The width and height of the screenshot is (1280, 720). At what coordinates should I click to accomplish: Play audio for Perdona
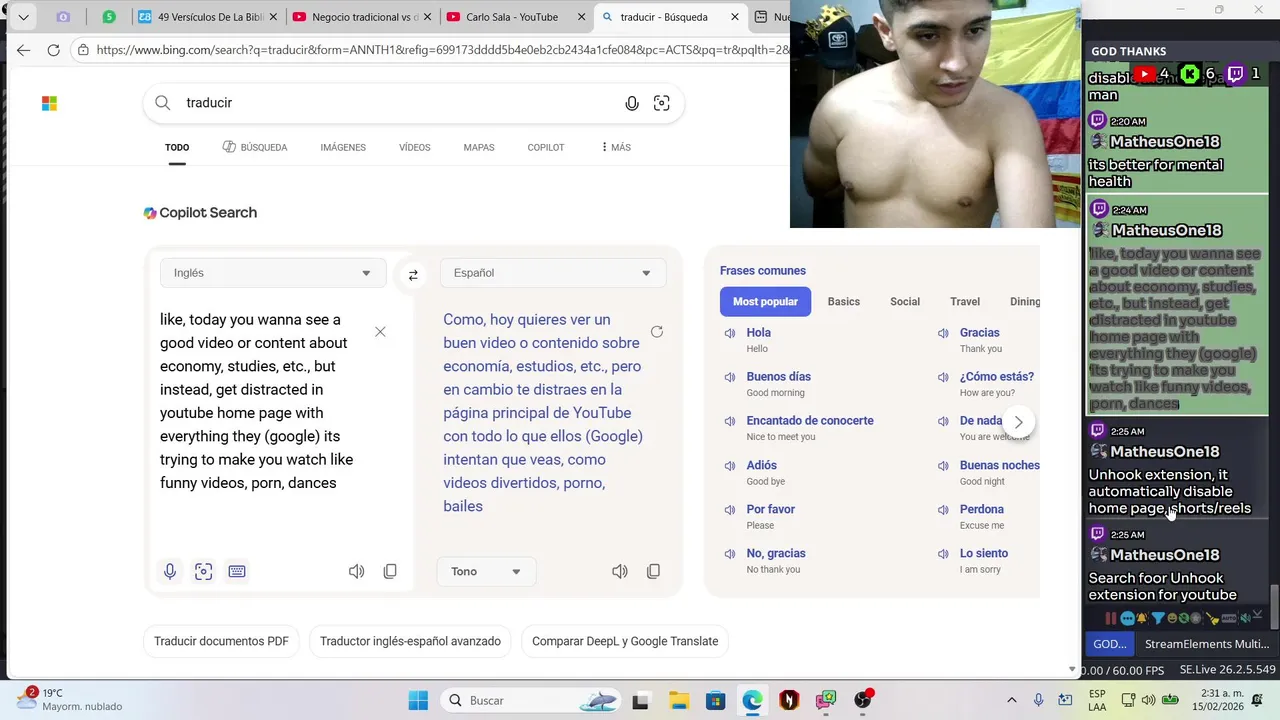[943, 509]
